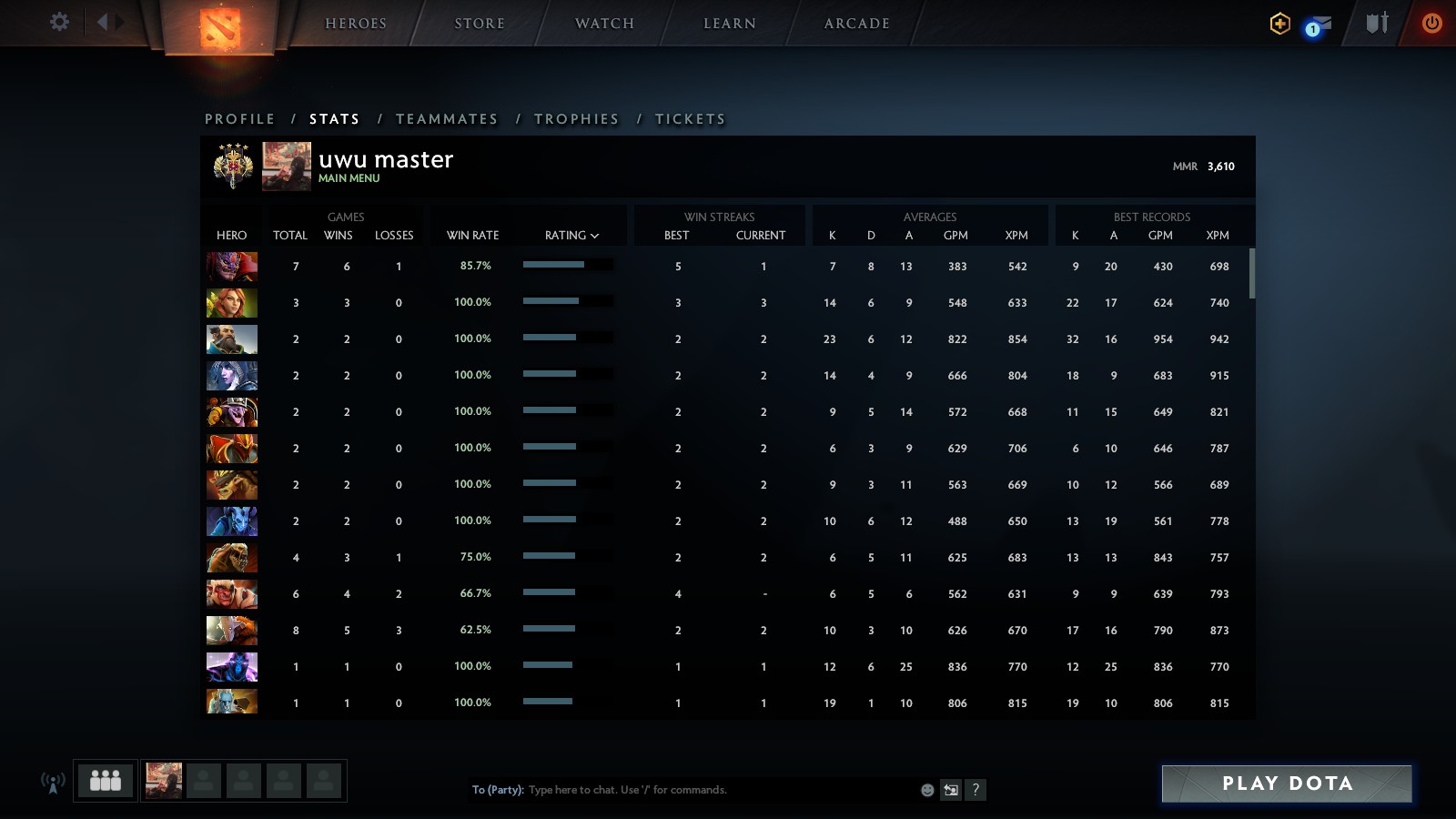1456x819 pixels.
Task: Go back with the left arrow
Action: [102, 22]
